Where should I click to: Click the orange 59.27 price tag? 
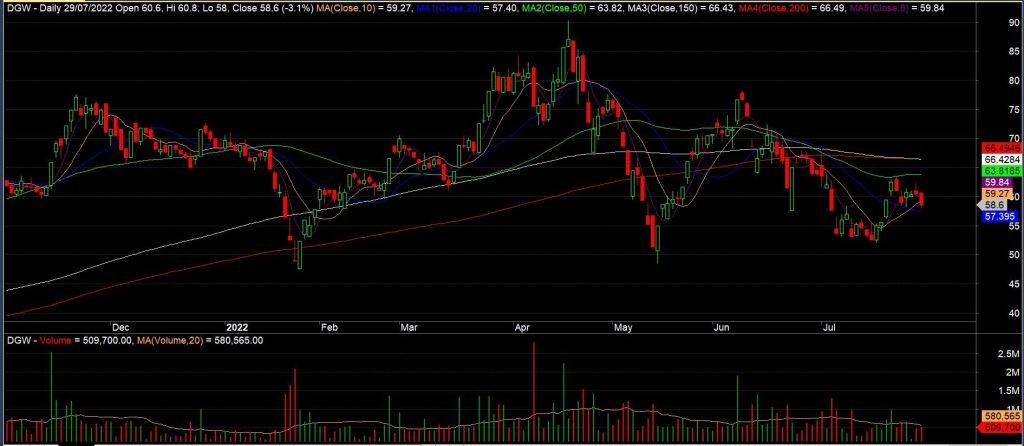click(x=995, y=194)
